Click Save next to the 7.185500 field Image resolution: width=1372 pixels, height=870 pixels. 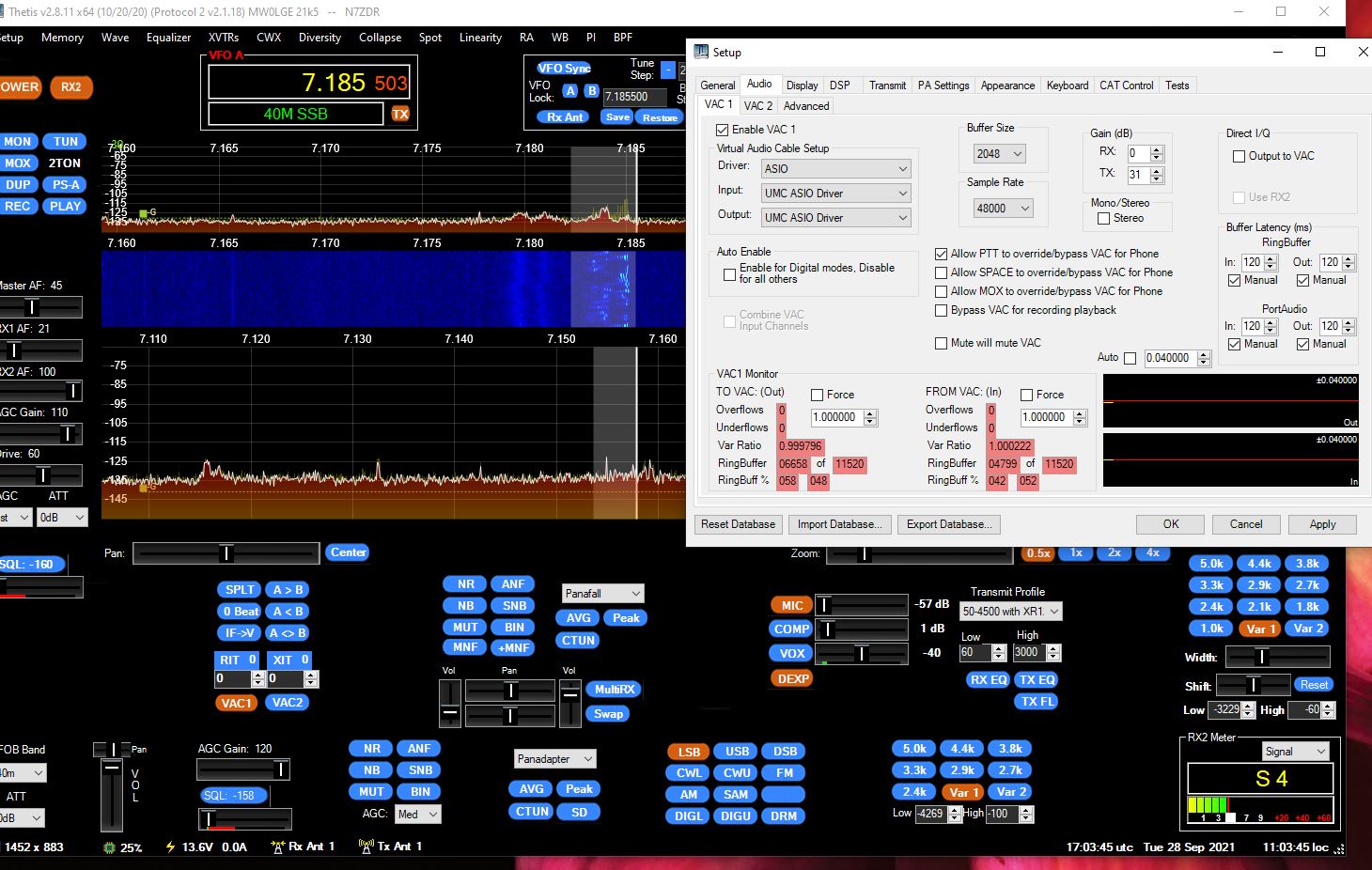tap(617, 117)
